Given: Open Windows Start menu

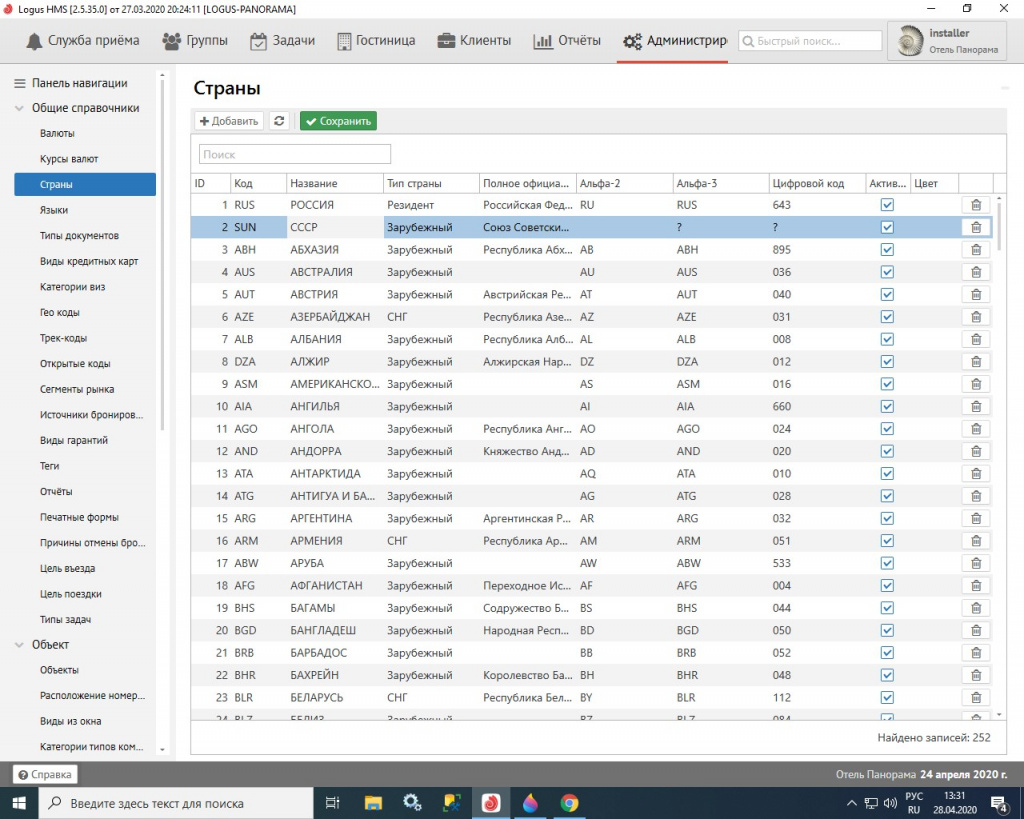Looking at the screenshot, I should 19,803.
